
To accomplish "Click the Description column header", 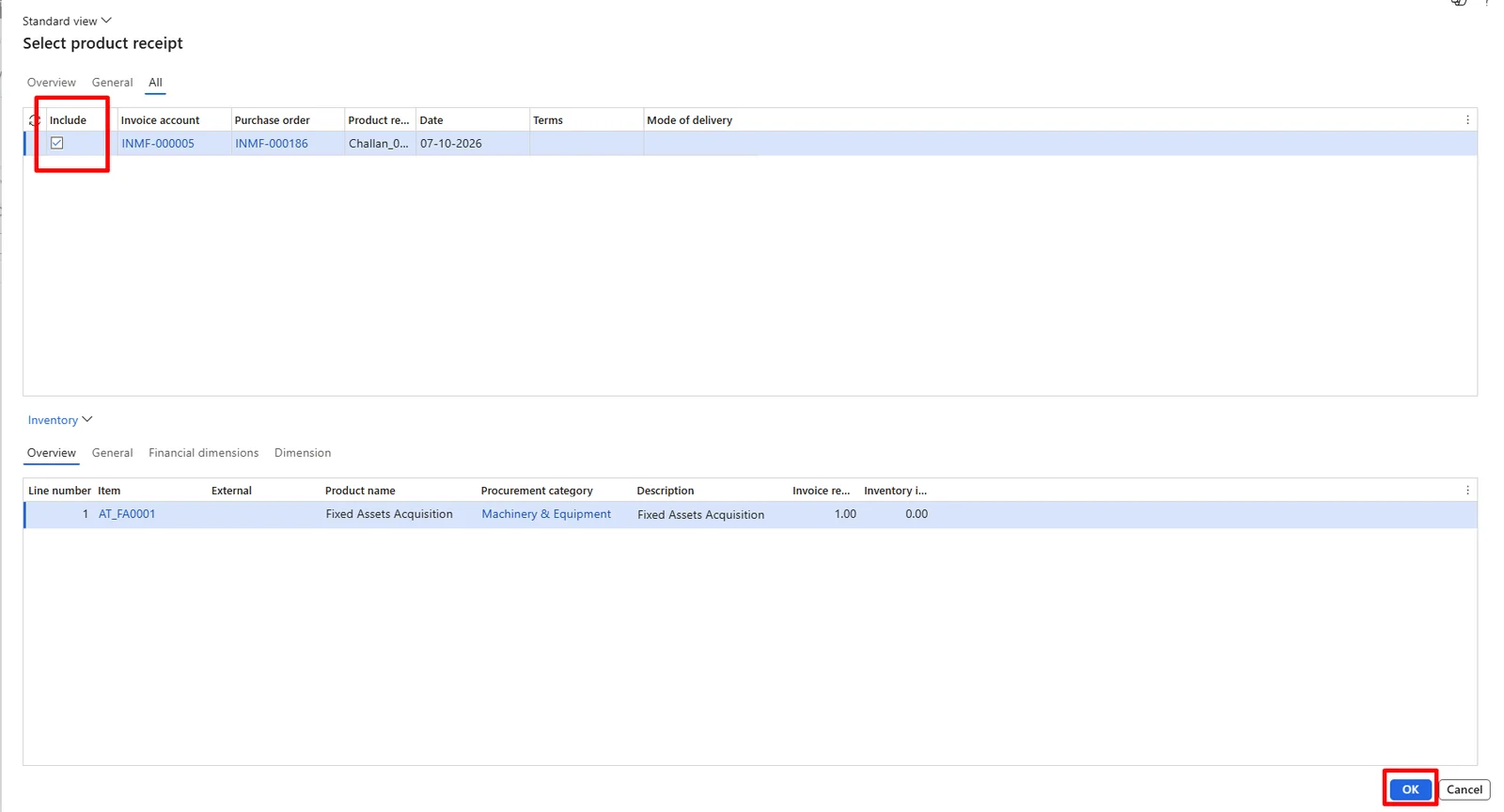I will (x=666, y=491).
